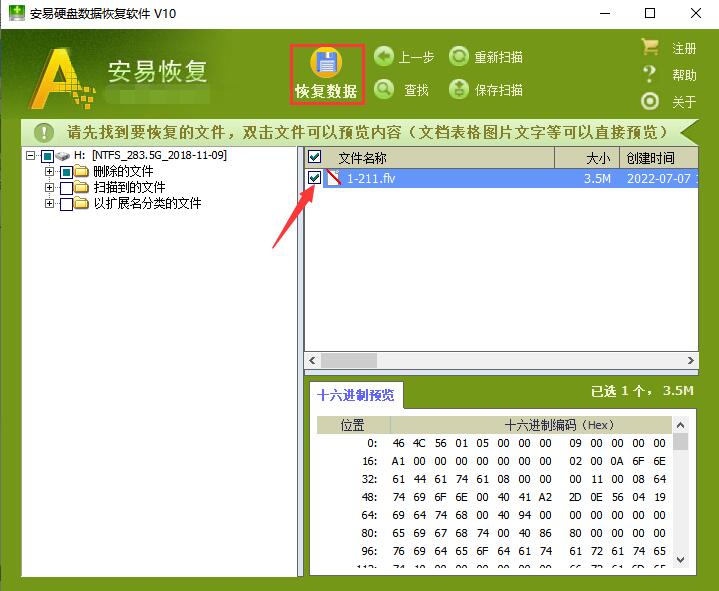Click the app logo in the title bar
This screenshot has width=719, height=591.
point(17,13)
